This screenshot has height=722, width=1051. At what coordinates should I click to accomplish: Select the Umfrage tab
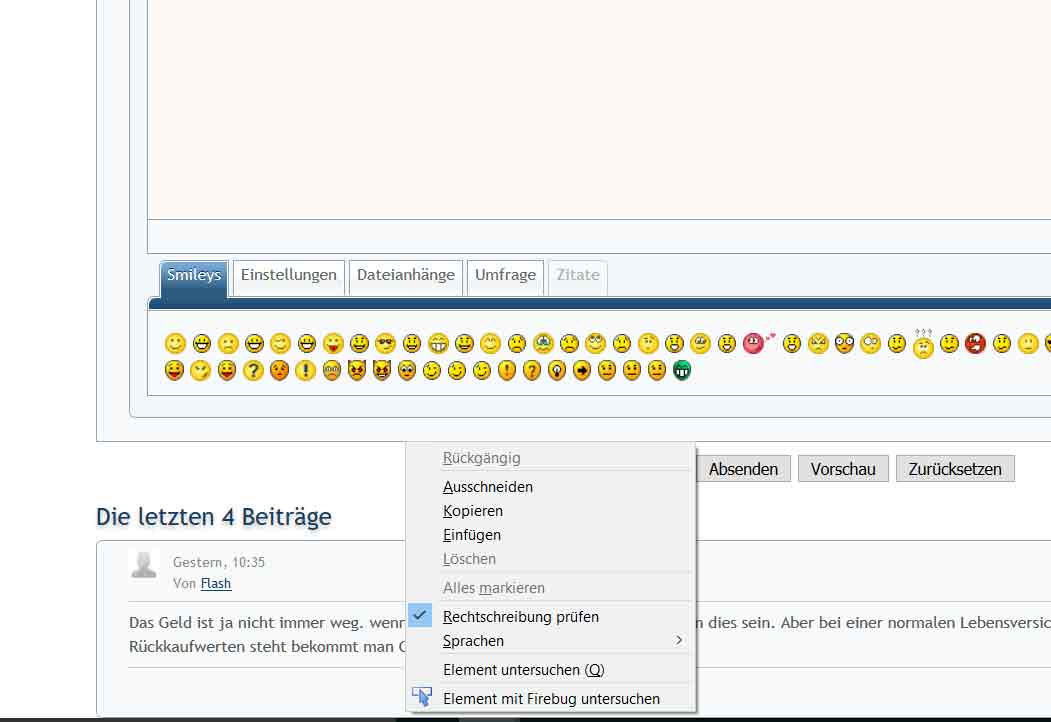[x=505, y=276]
